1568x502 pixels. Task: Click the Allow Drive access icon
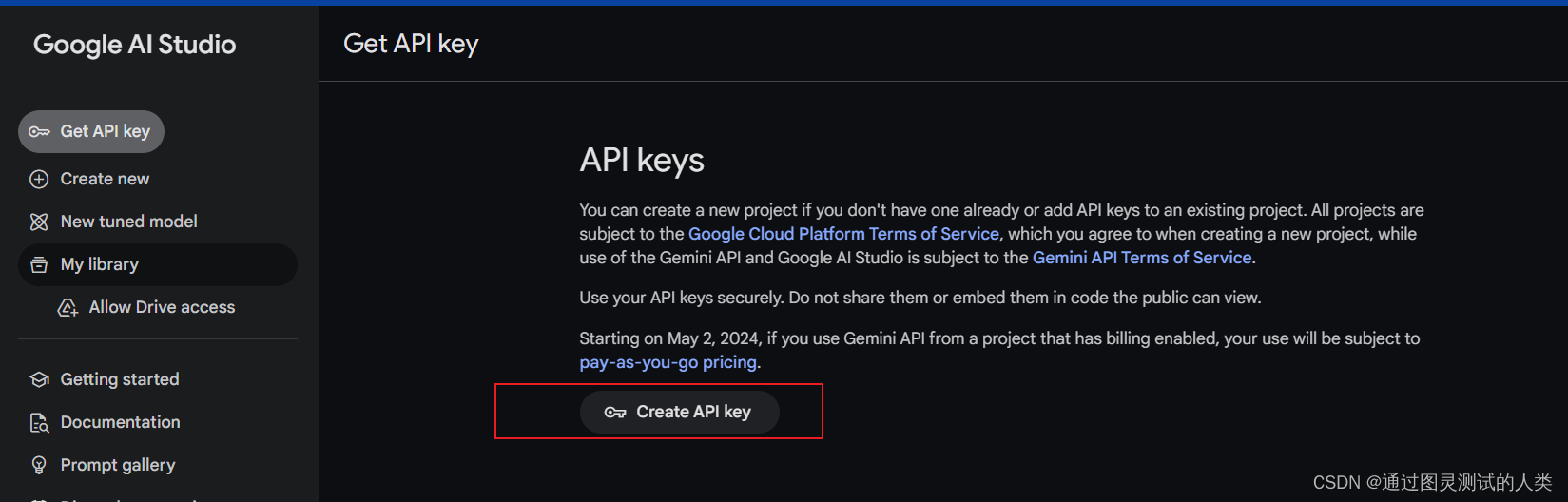tap(68, 308)
